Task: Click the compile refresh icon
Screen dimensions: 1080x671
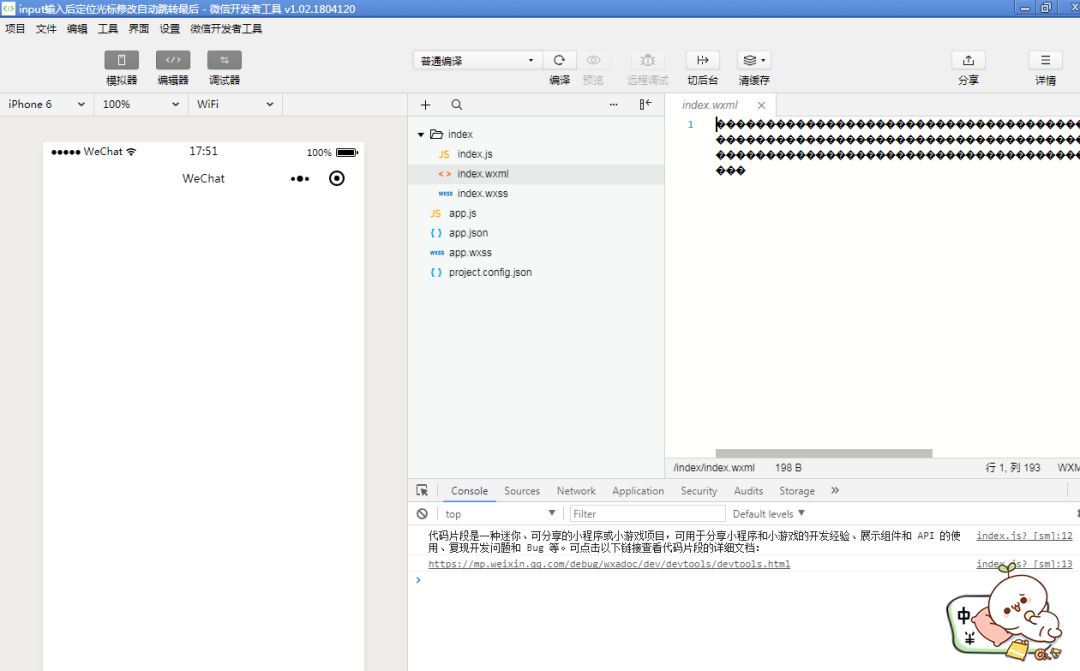Action: [559, 60]
